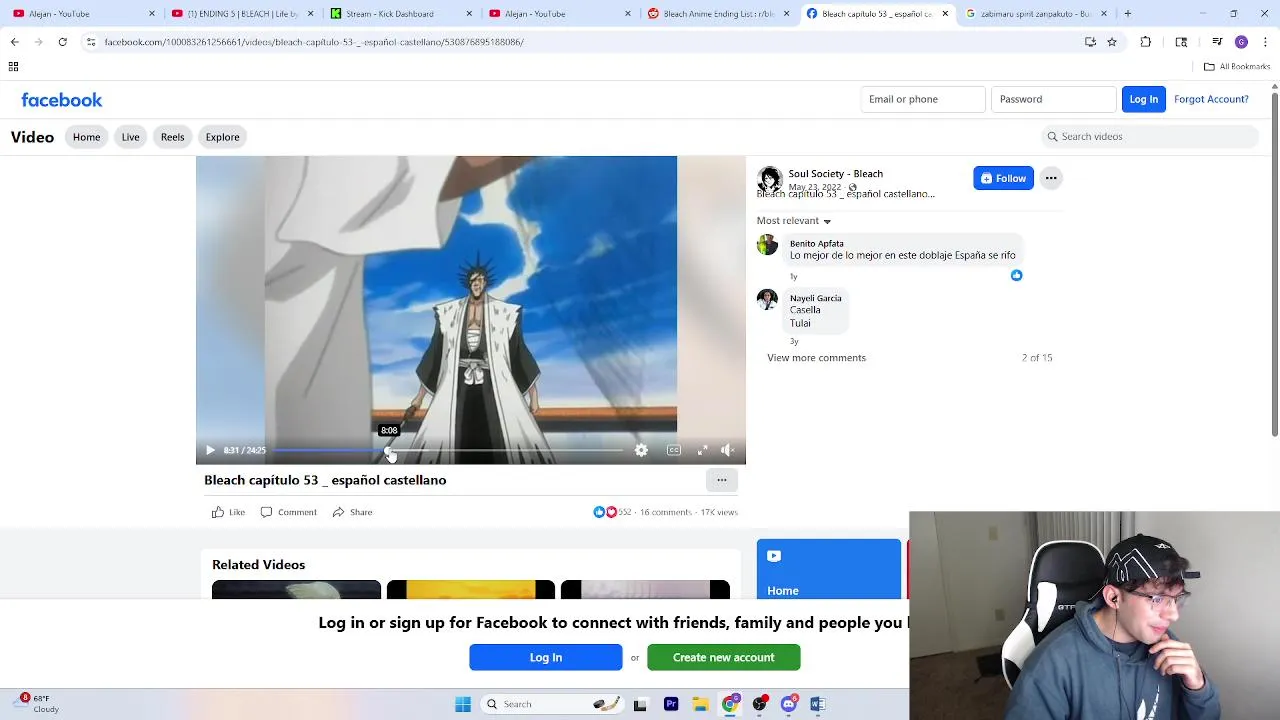Click the Windows taskbar Search box
Viewport: 1280px width, 720px height.
[x=552, y=704]
